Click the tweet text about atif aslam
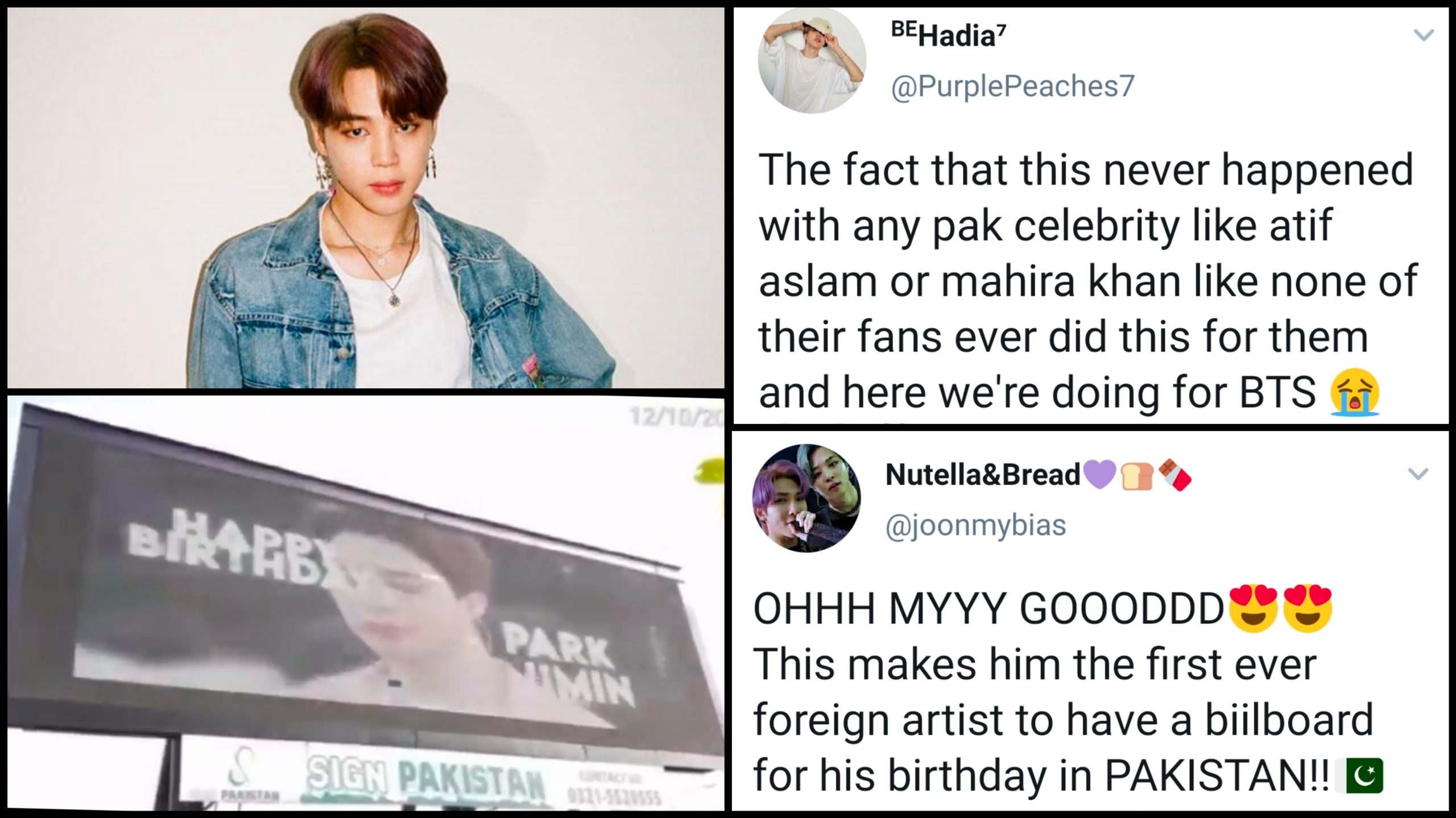Screen dimensions: 1456x818 [x=1086, y=281]
